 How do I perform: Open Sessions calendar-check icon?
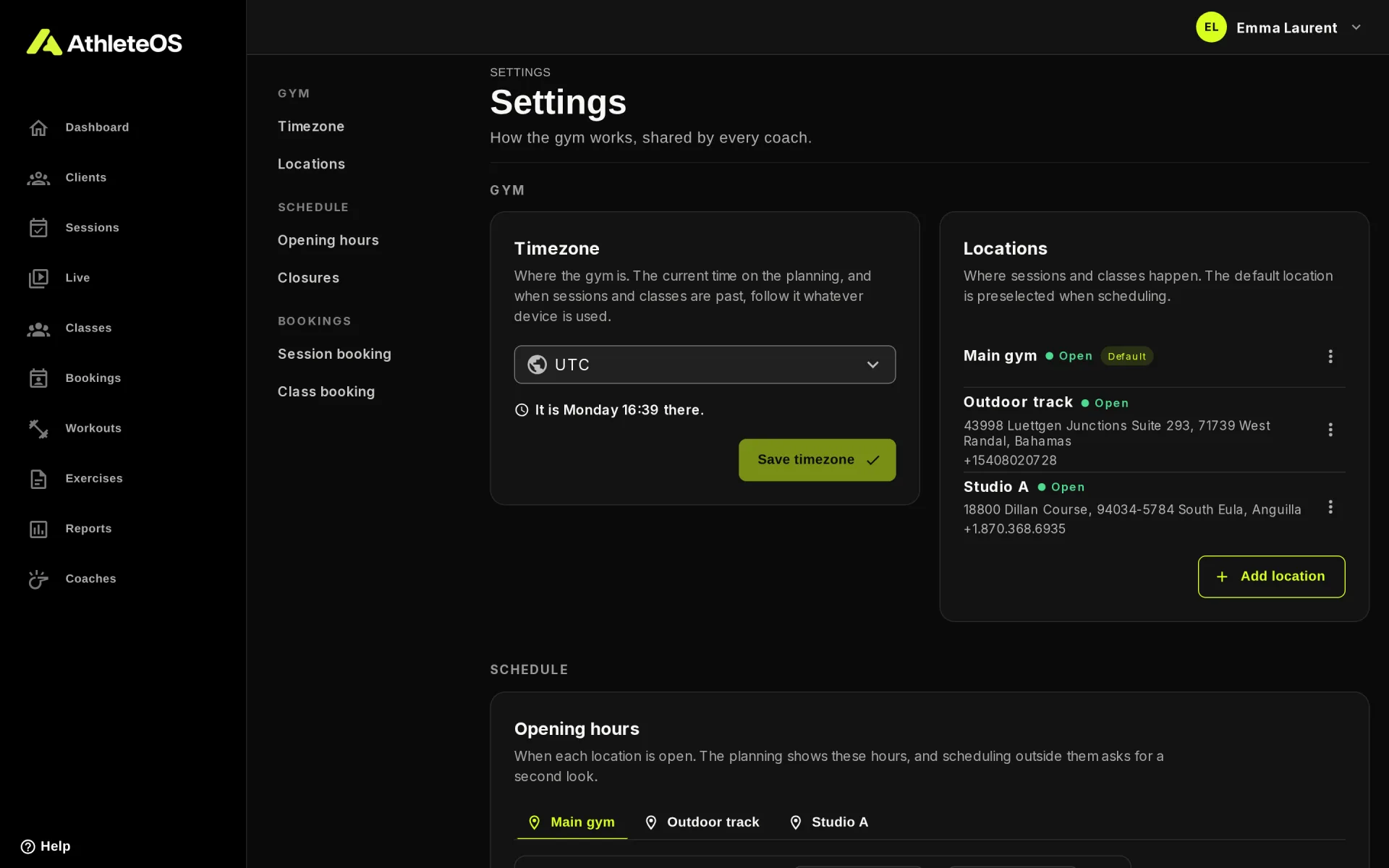(38, 228)
